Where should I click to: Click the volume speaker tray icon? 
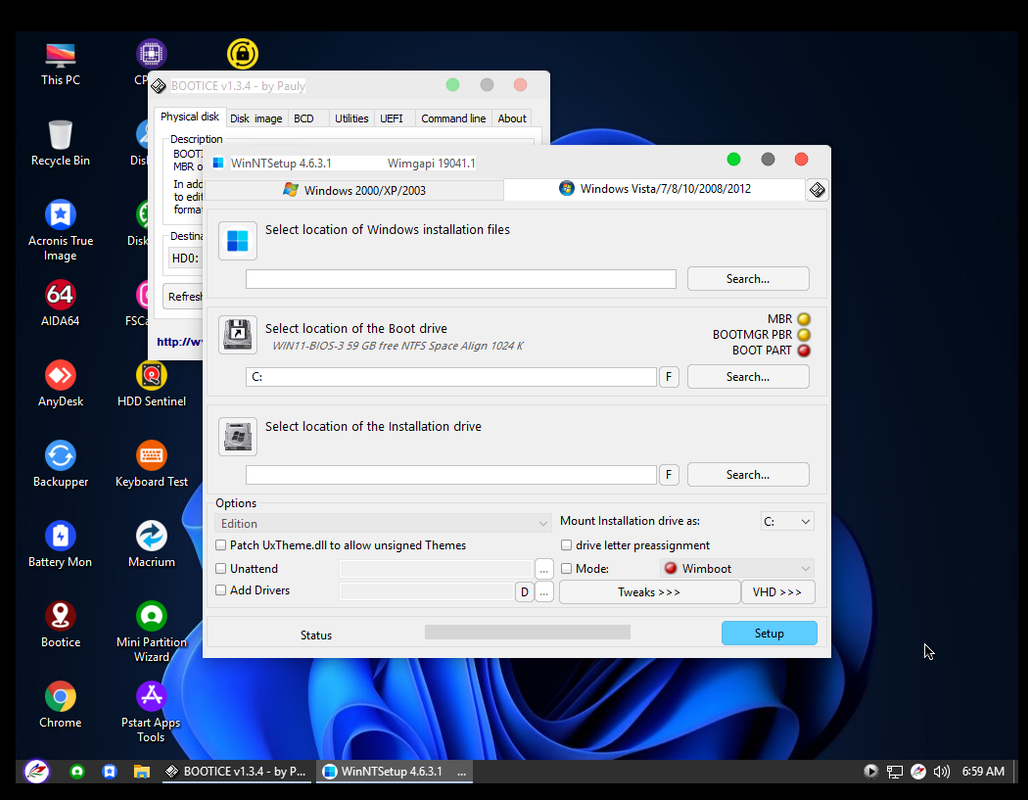pos(941,771)
